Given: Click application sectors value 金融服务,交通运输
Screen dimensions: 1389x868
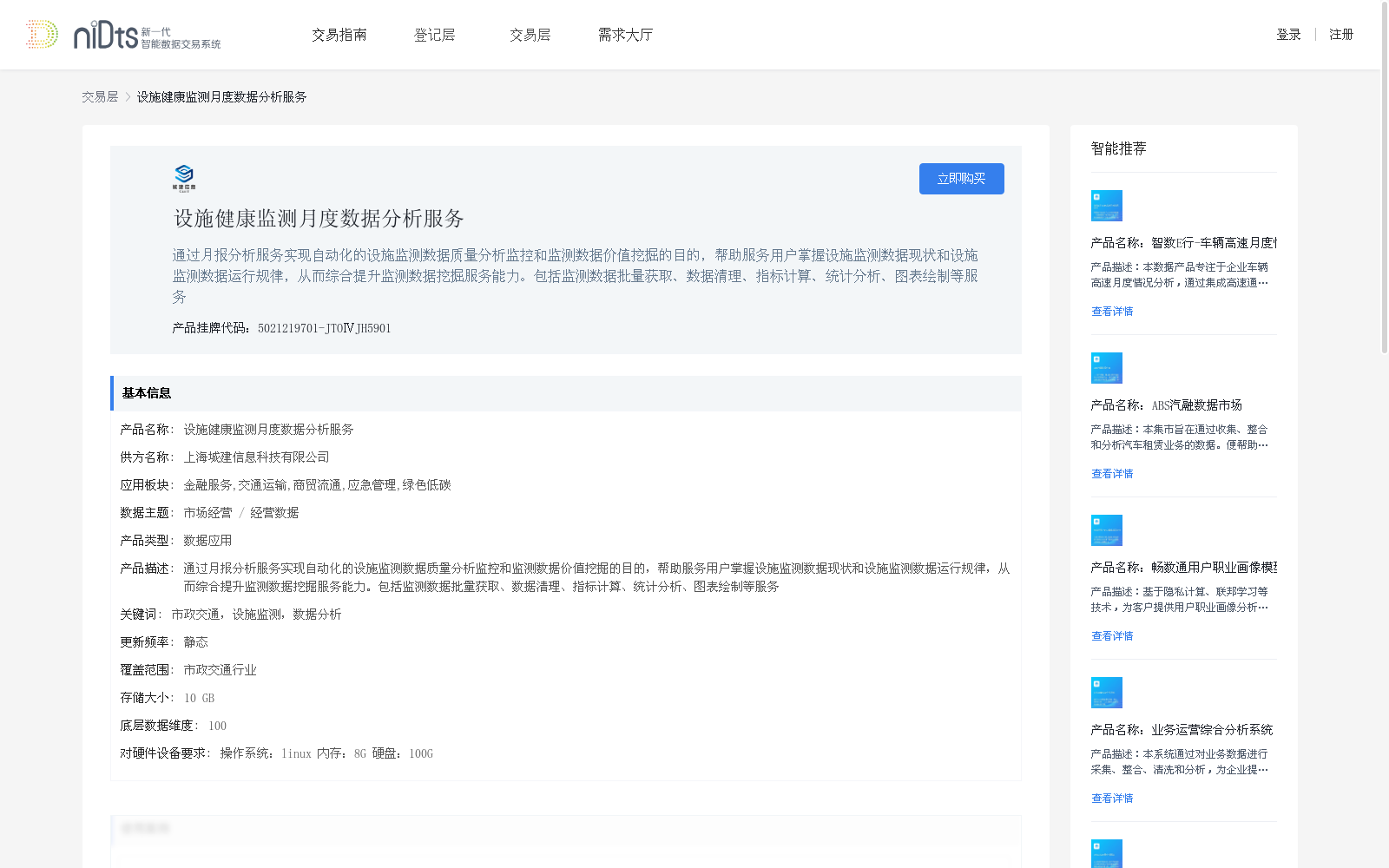Looking at the screenshot, I should point(317,485).
